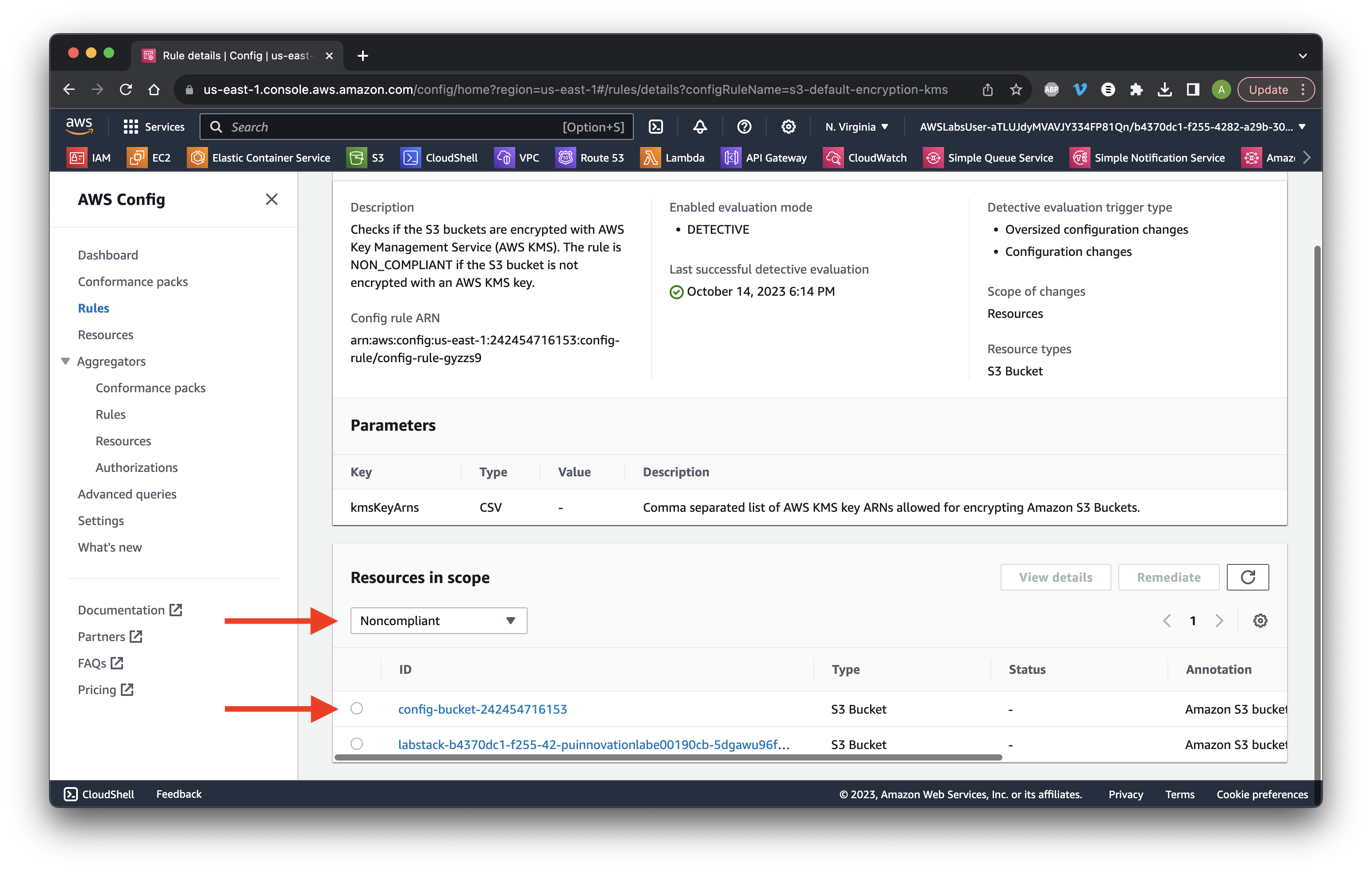Image resolution: width=1372 pixels, height=873 pixels.
Task: Open the Noncompliant filter dropdown
Action: tap(438, 621)
